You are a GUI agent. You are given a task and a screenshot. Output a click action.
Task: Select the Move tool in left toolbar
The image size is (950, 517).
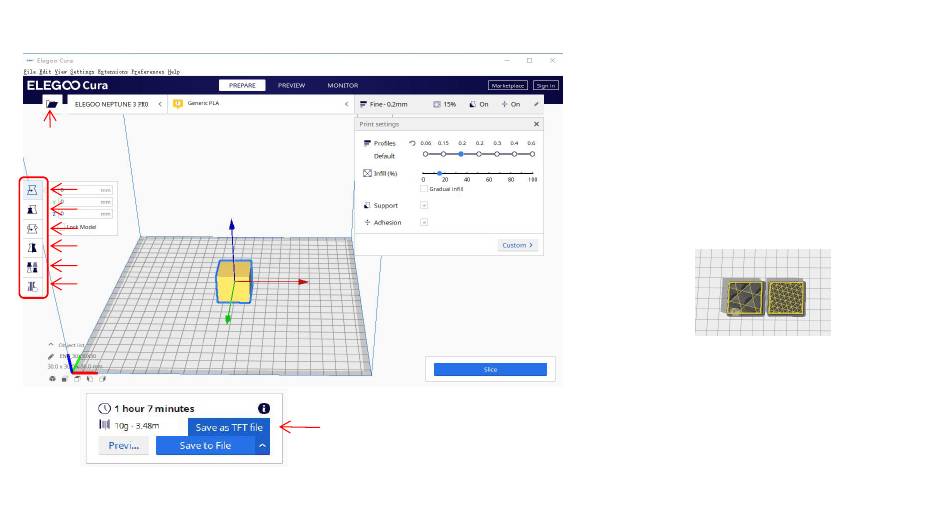[x=33, y=189]
